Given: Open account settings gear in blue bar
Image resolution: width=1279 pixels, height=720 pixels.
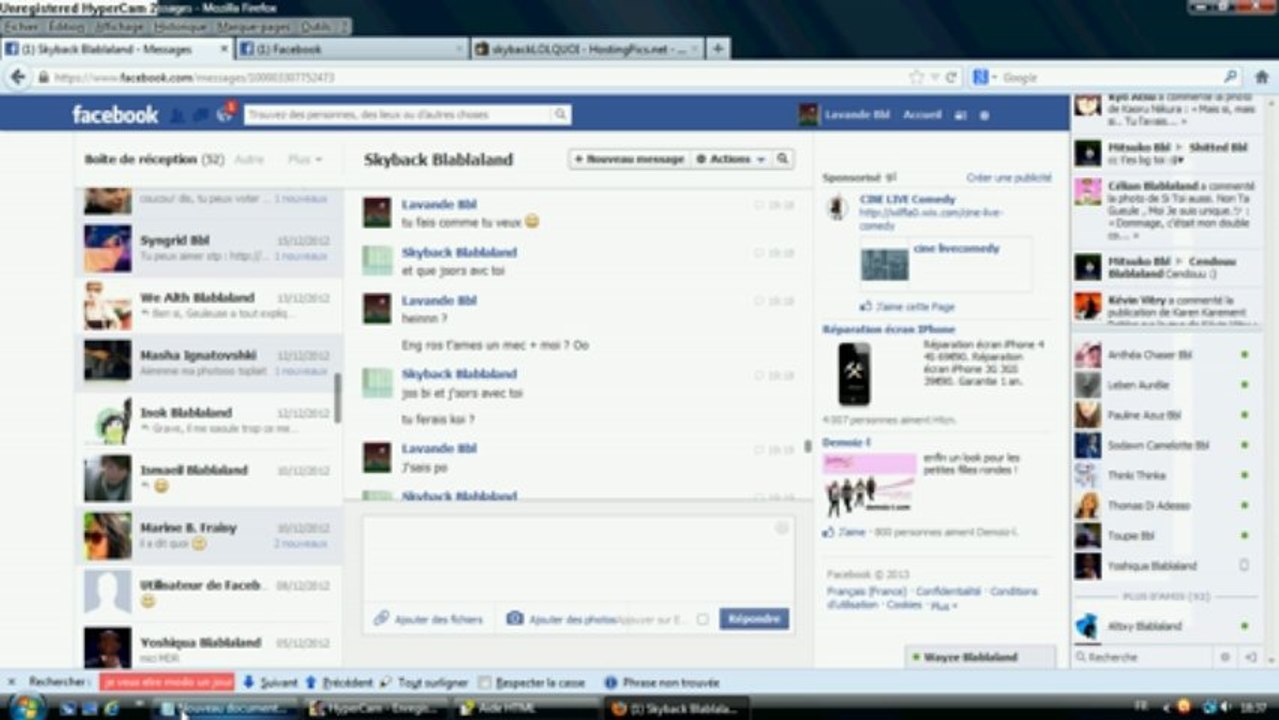Looking at the screenshot, I should (984, 115).
